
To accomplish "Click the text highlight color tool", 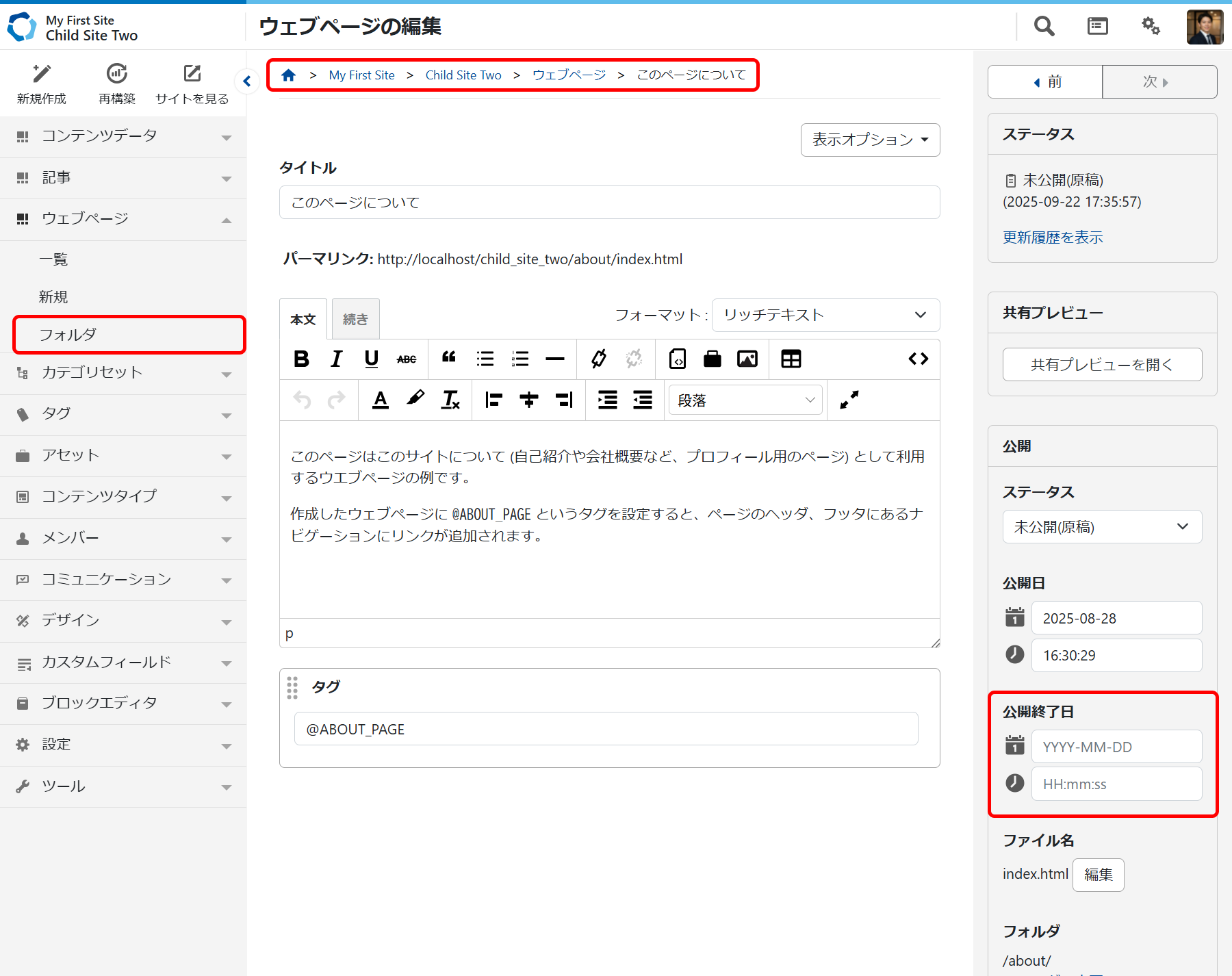I will pos(415,400).
